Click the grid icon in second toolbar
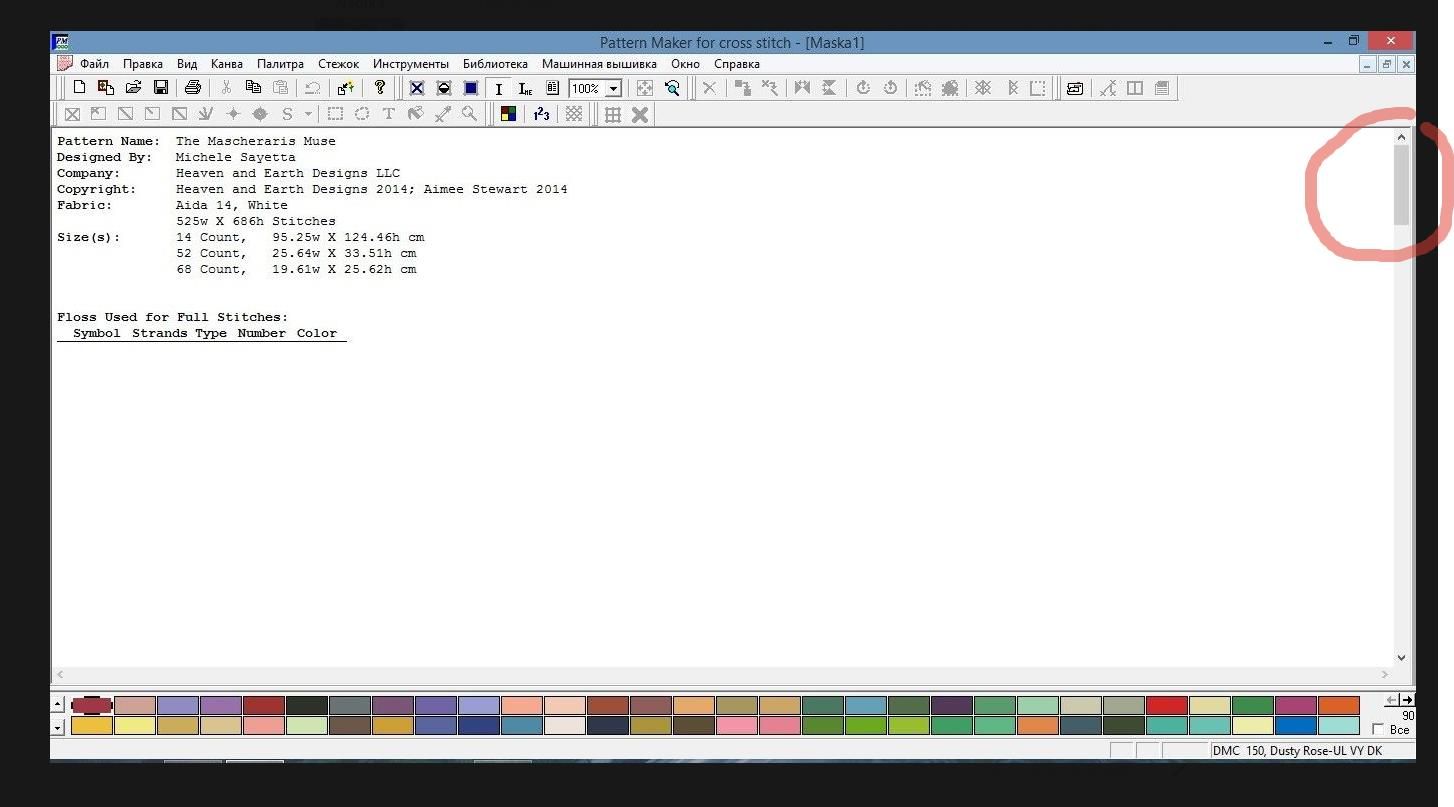The image size is (1454, 807). tap(613, 114)
